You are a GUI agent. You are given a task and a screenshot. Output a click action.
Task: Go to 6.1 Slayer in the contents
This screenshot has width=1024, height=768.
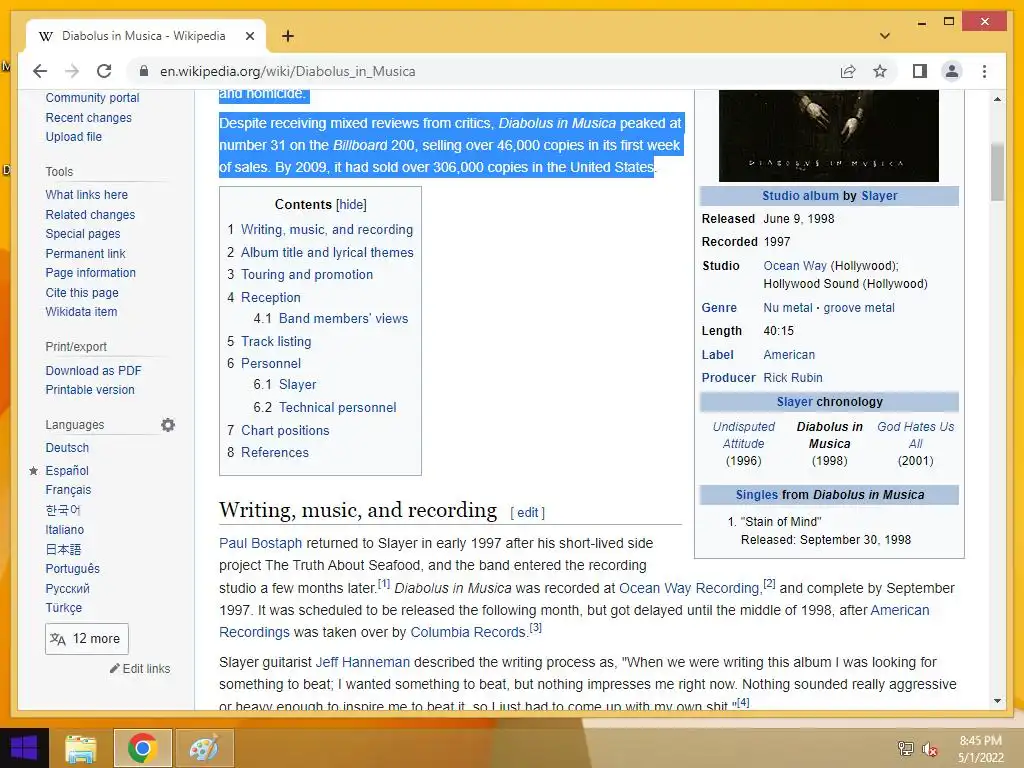297,385
